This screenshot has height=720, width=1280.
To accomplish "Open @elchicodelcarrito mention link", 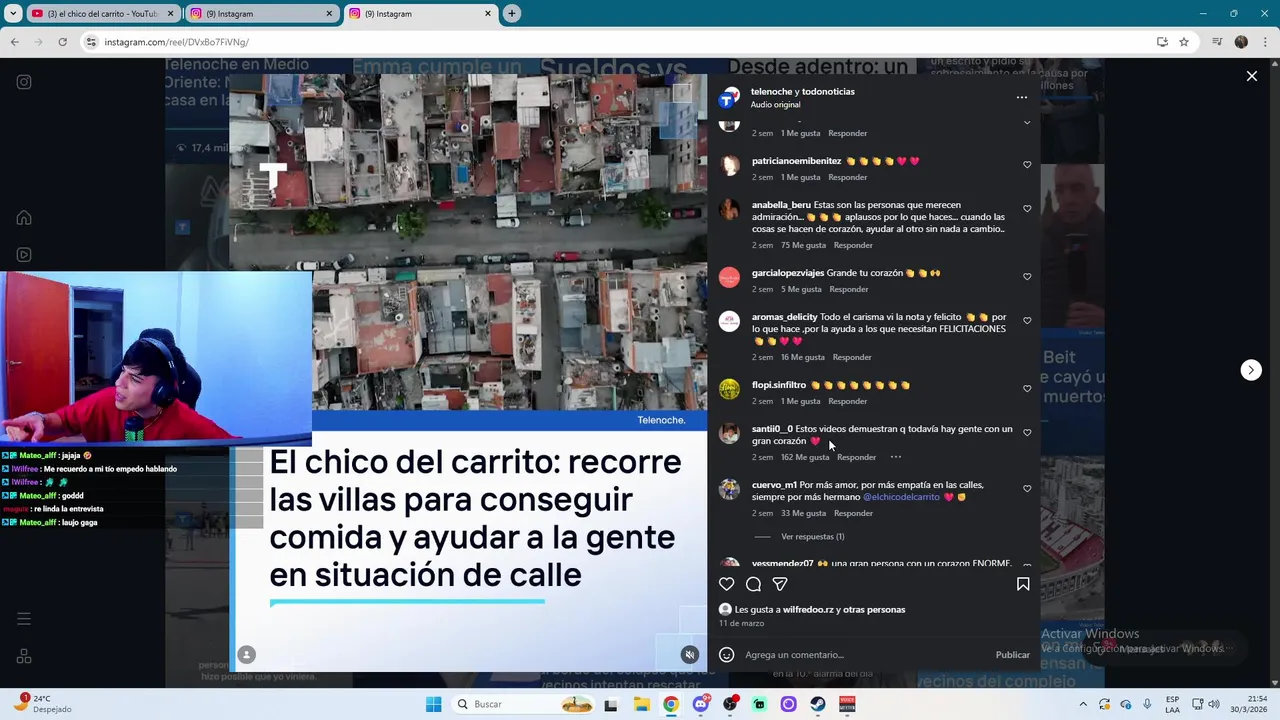I will coord(901,497).
